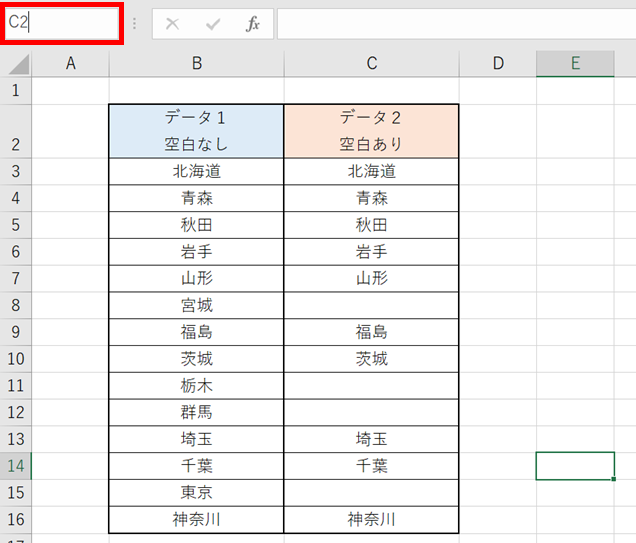Select the 神奈川 cell in column C
This screenshot has width=636, height=543.
click(x=371, y=519)
